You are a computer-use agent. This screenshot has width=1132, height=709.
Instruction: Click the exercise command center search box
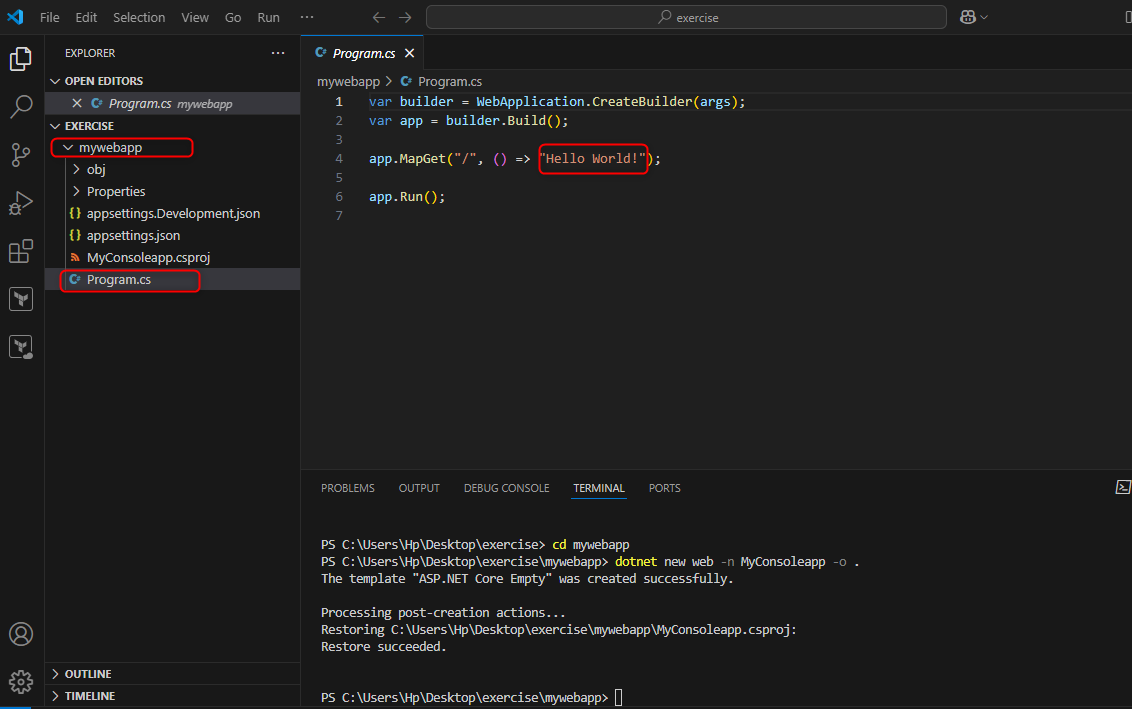click(686, 17)
